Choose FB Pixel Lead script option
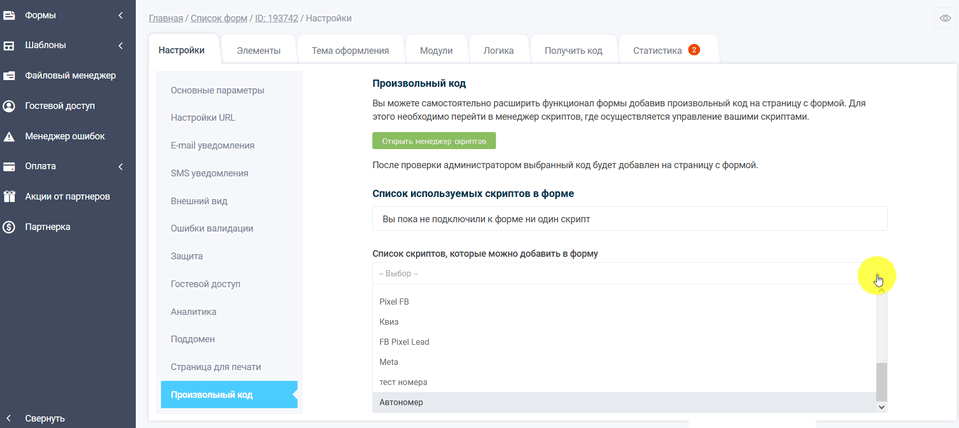This screenshot has width=959, height=428. point(624,342)
